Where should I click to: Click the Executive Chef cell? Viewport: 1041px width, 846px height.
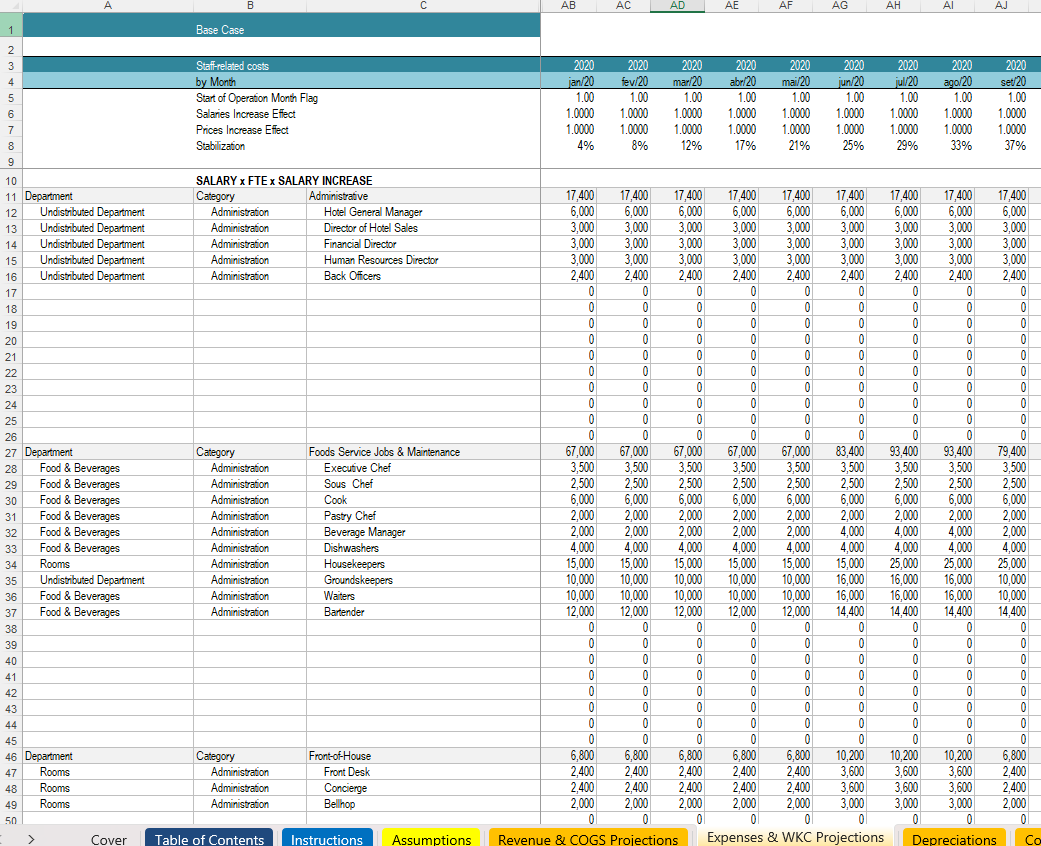coord(357,468)
